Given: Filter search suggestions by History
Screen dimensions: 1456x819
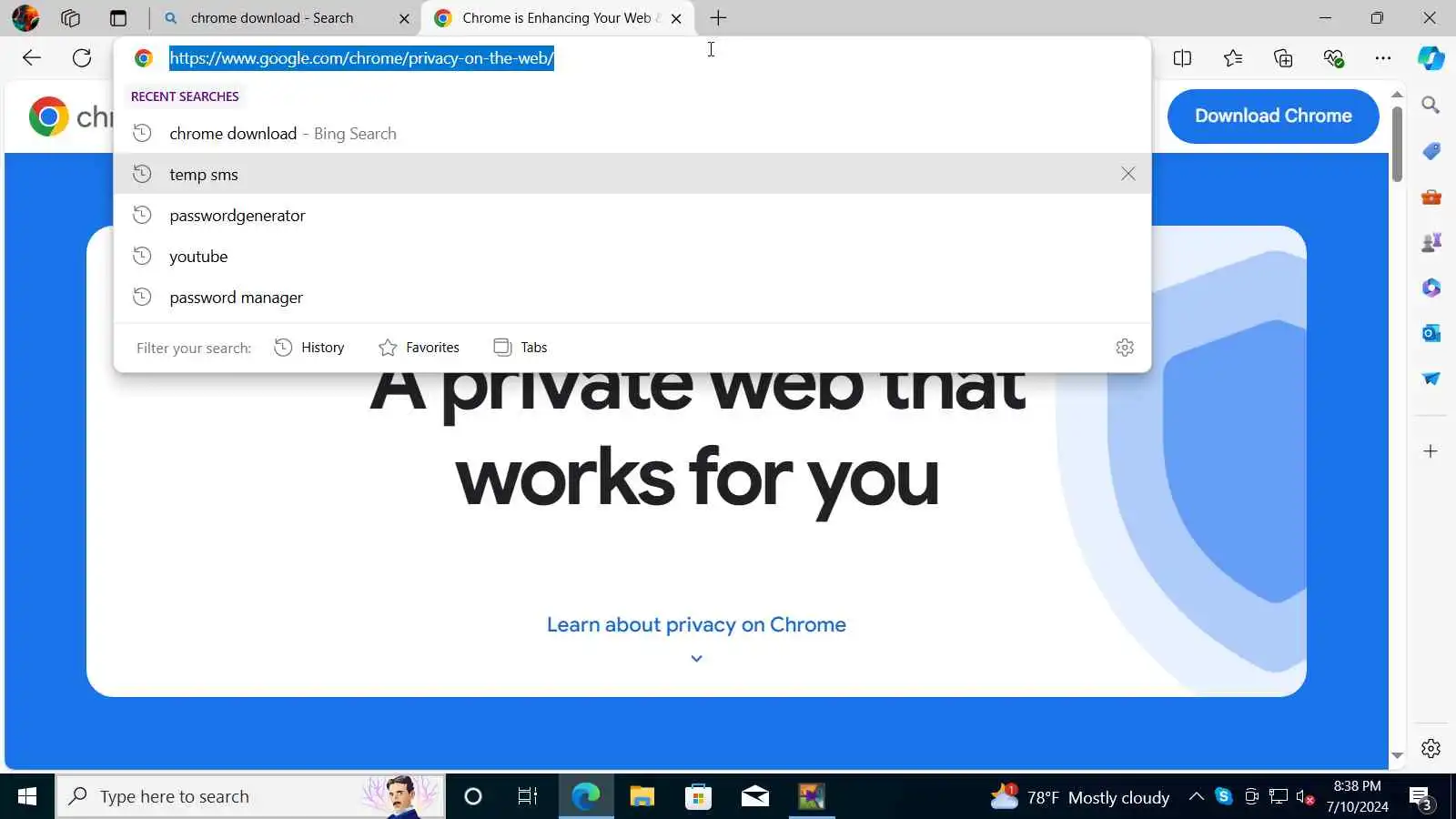Looking at the screenshot, I should (309, 348).
